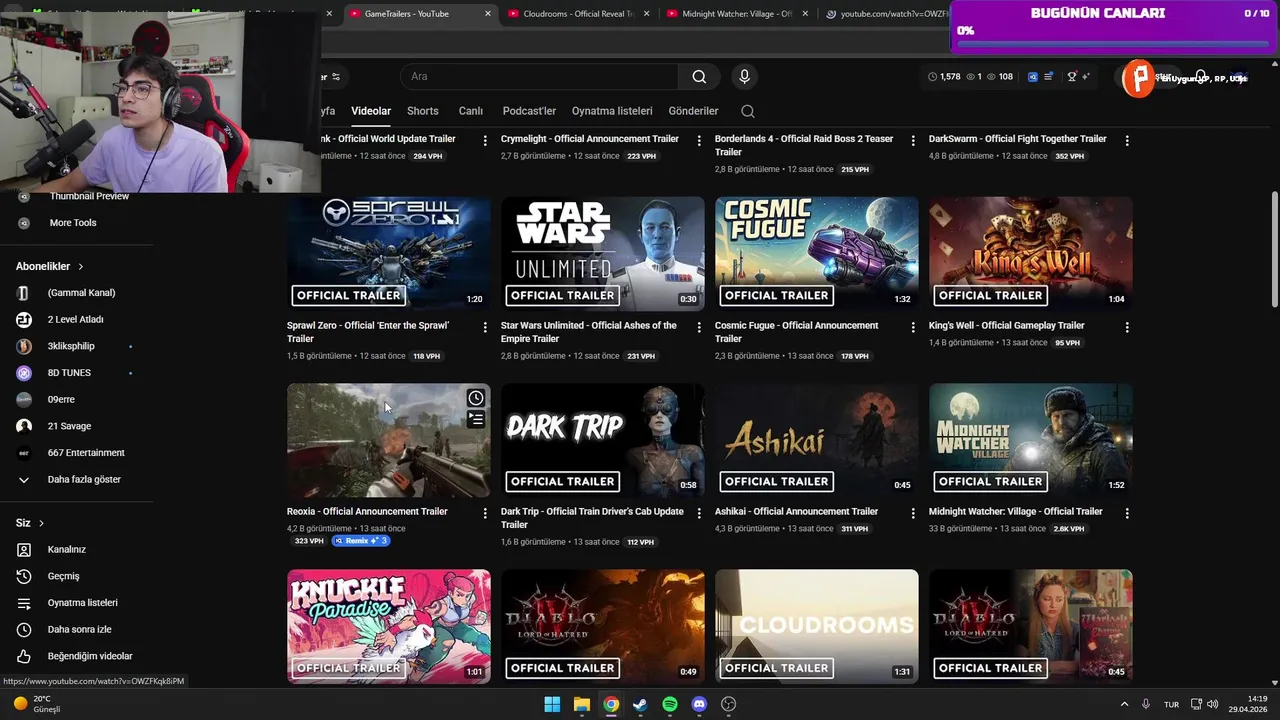Viewport: 1280px width, 720px height.
Task: Play the Ashikai trailer thumbnail
Action: tap(817, 440)
